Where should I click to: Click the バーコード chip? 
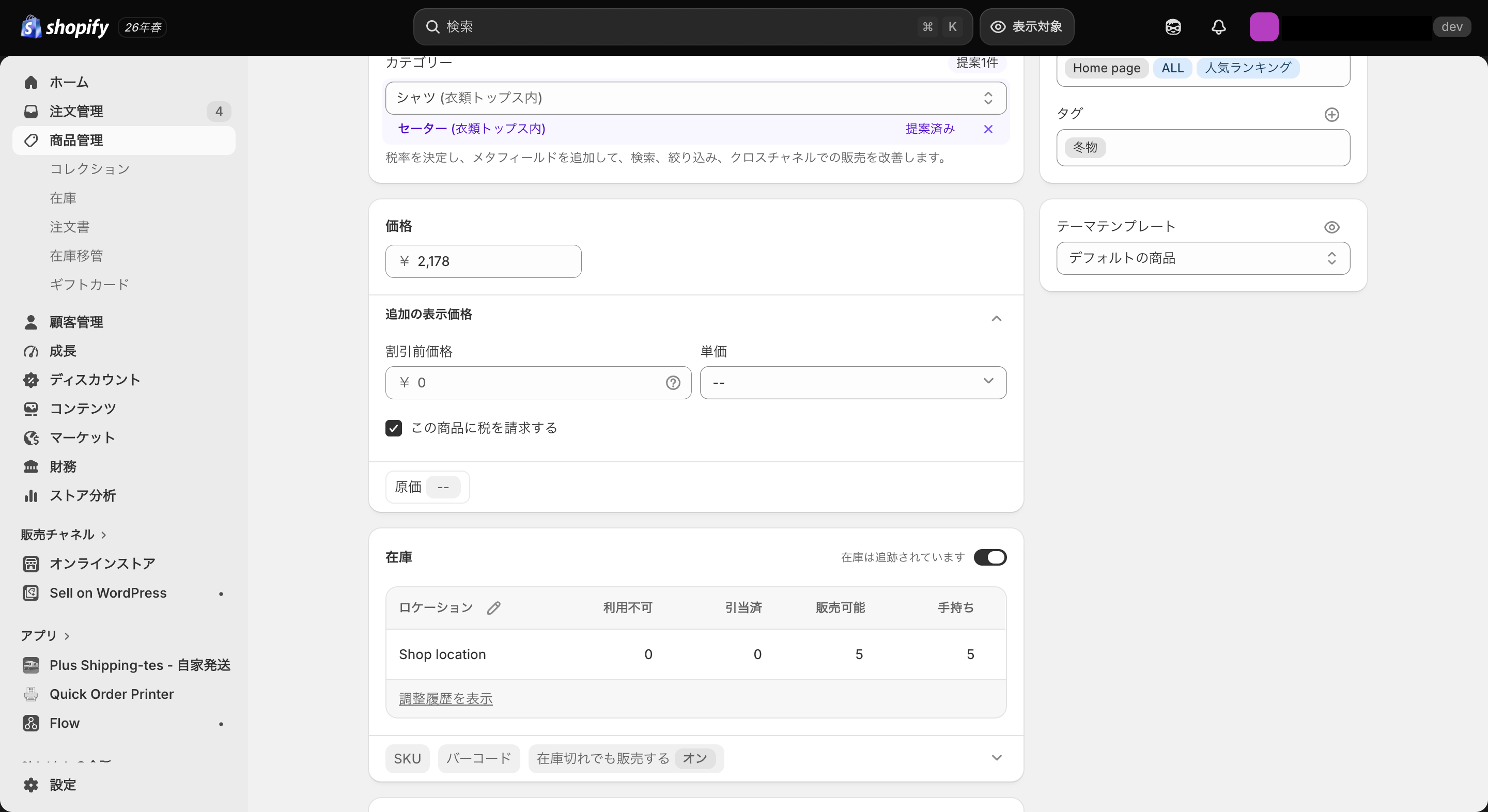[479, 758]
